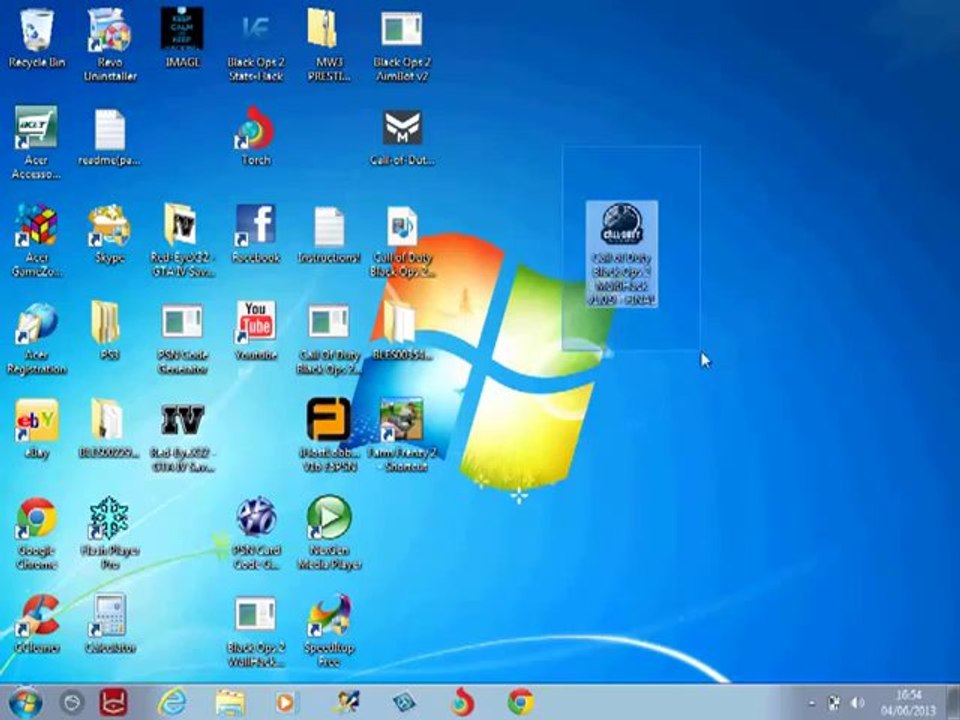Select the Instructions! text document

coord(329,234)
